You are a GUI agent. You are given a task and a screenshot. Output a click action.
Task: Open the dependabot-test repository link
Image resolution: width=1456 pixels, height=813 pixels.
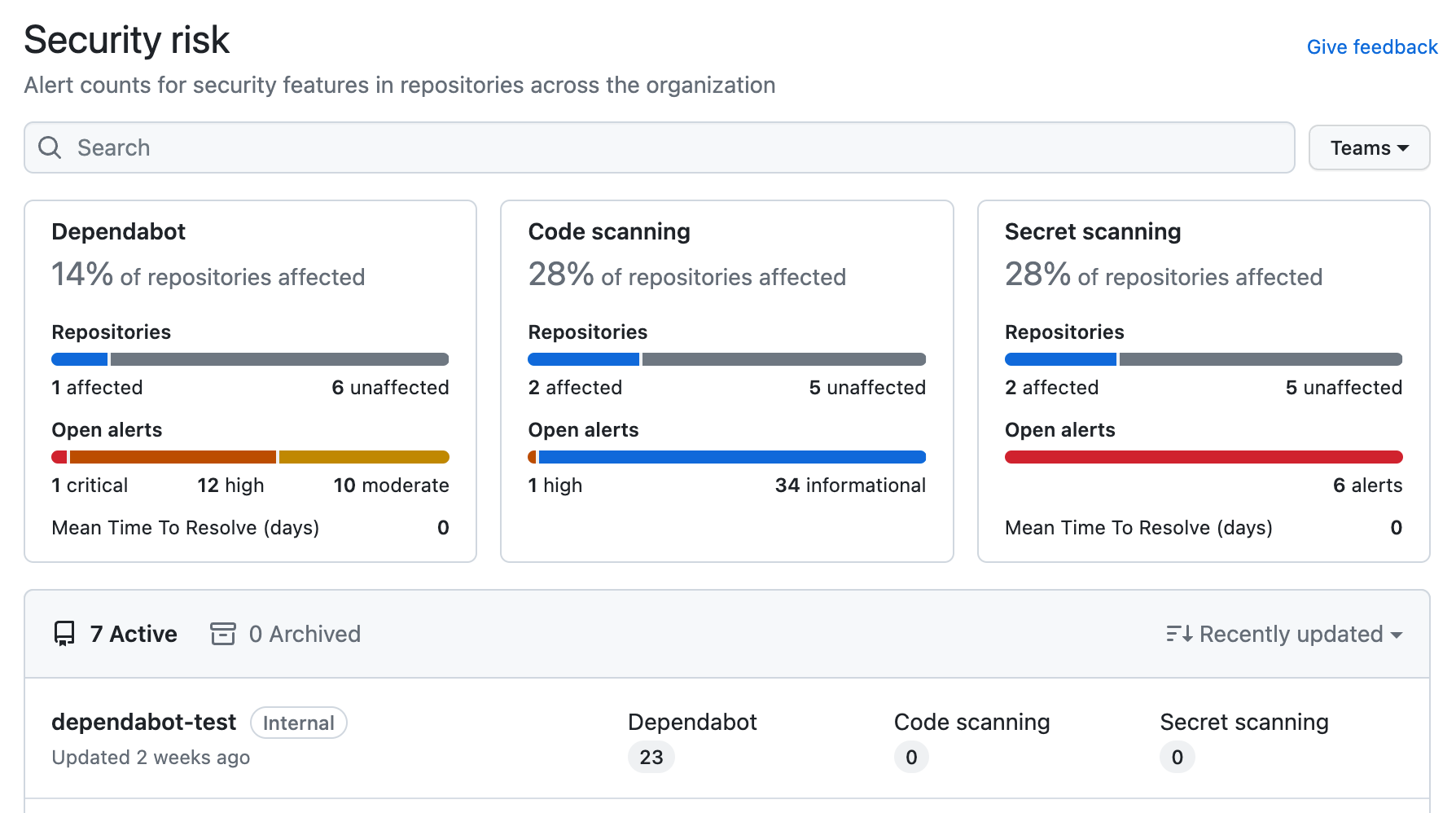click(143, 722)
